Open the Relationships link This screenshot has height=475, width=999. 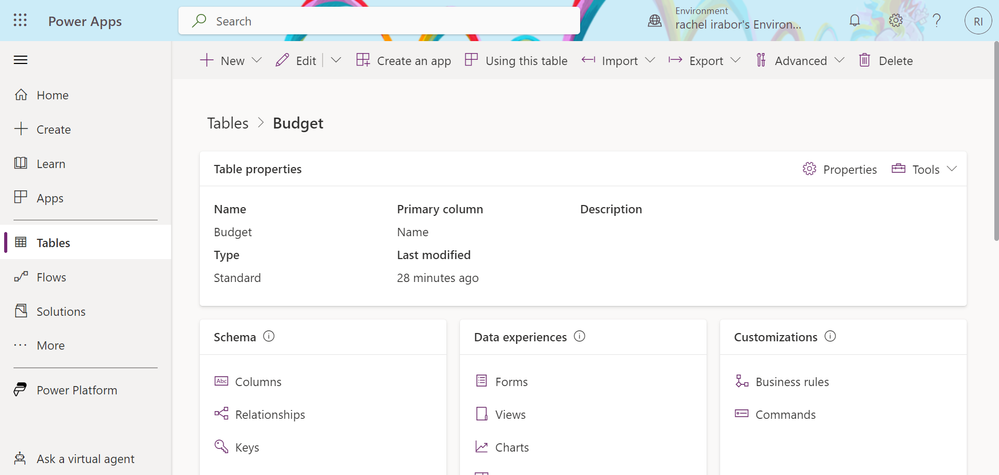click(x=270, y=415)
